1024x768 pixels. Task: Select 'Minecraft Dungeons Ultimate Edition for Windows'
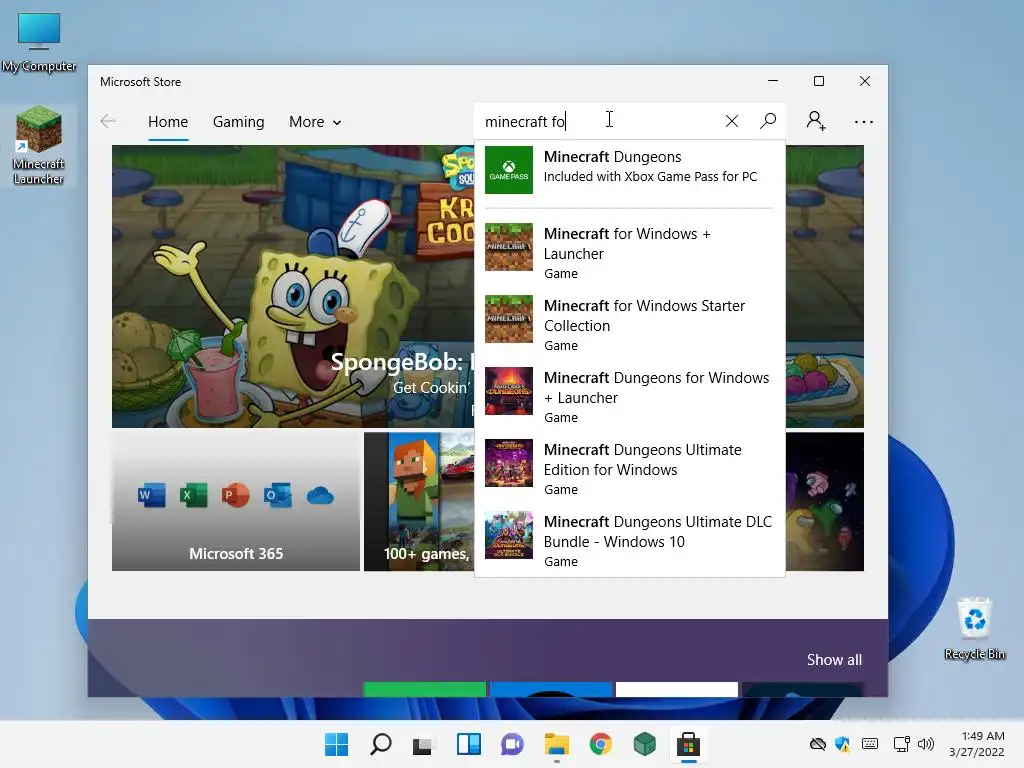tap(630, 468)
